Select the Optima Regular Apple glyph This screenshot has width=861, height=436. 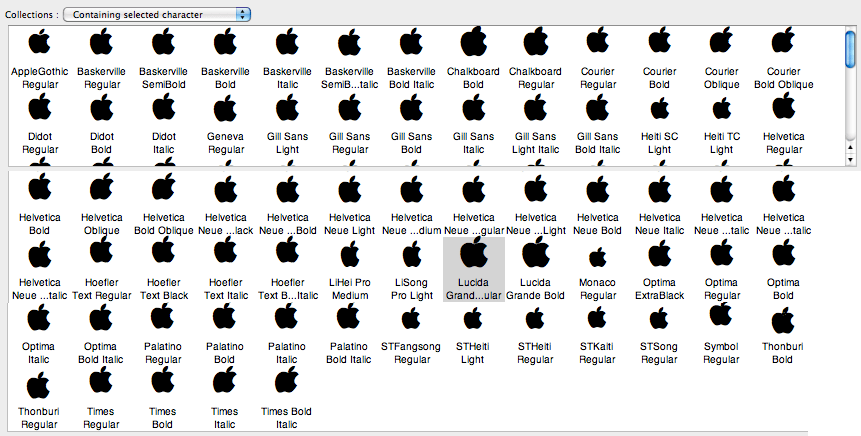coord(722,254)
